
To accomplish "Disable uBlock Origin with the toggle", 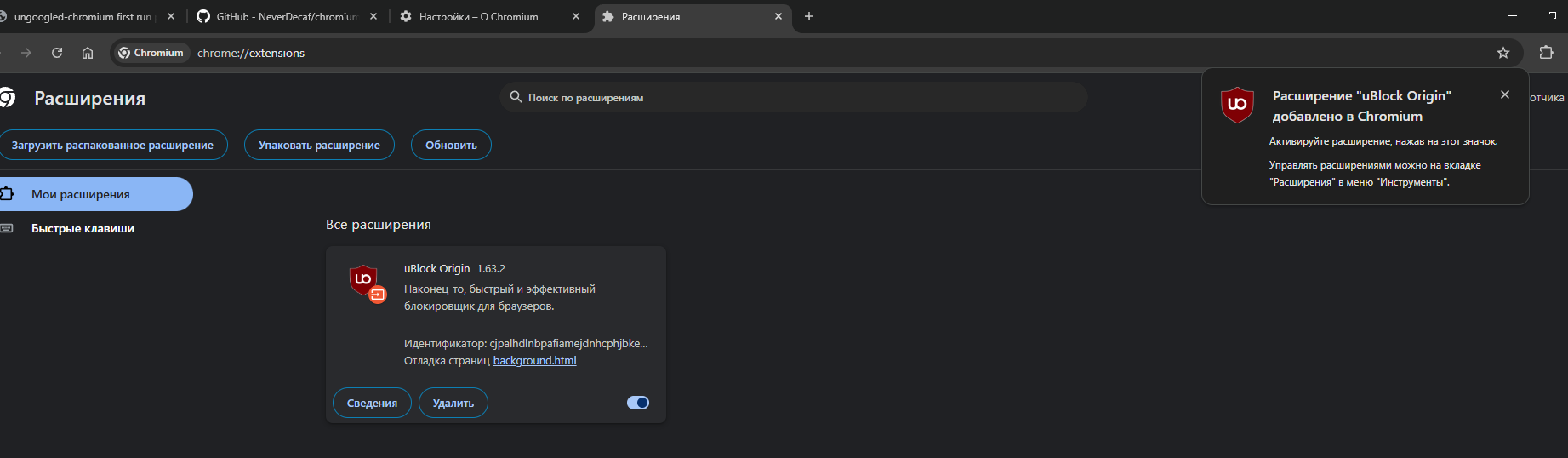I will coord(638,403).
